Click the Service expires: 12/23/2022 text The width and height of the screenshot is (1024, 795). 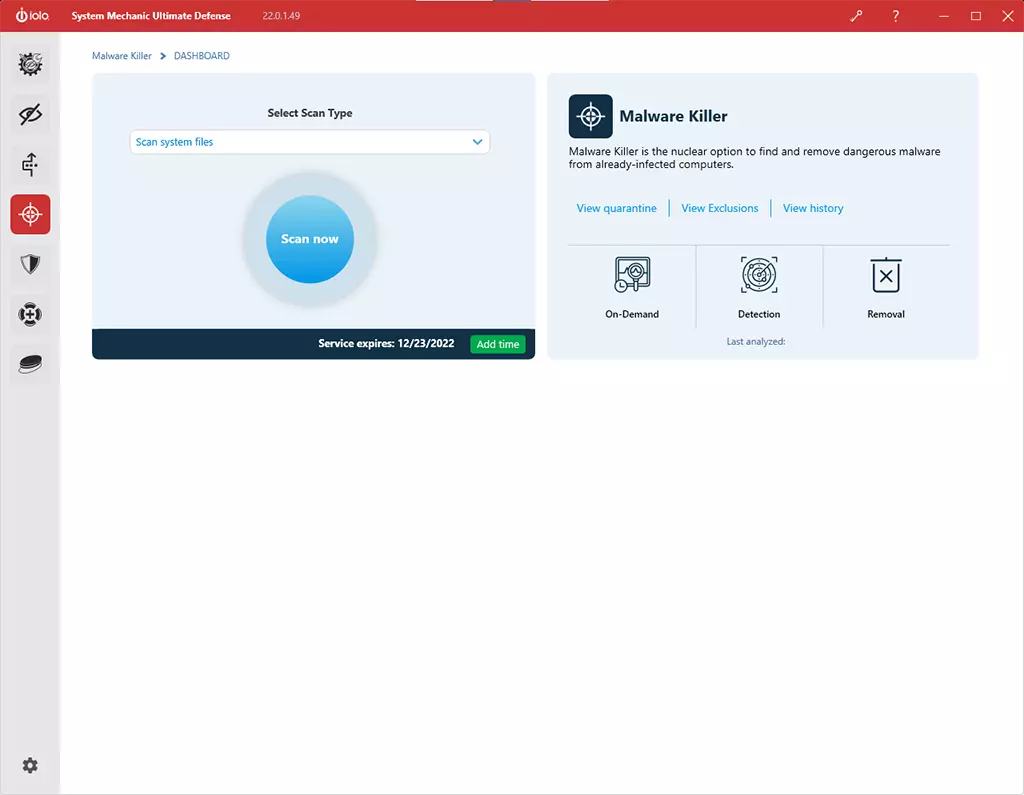pyautogui.click(x=386, y=344)
